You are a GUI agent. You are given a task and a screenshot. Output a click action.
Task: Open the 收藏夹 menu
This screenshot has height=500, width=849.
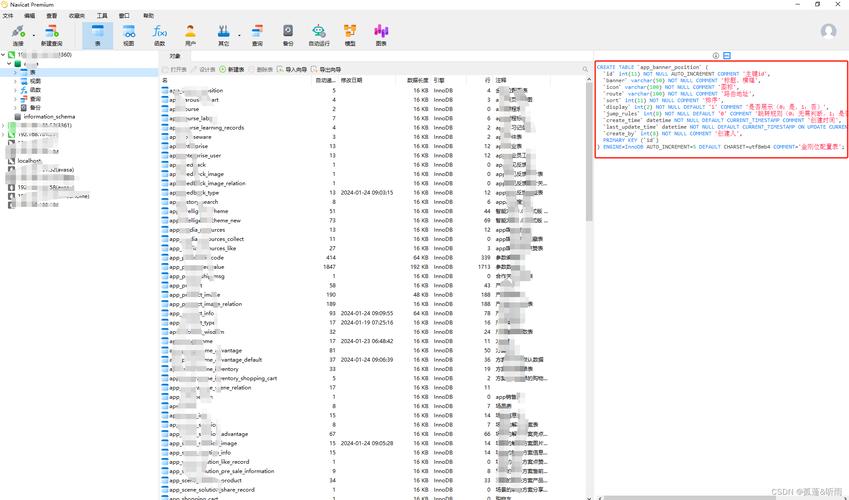[77, 16]
